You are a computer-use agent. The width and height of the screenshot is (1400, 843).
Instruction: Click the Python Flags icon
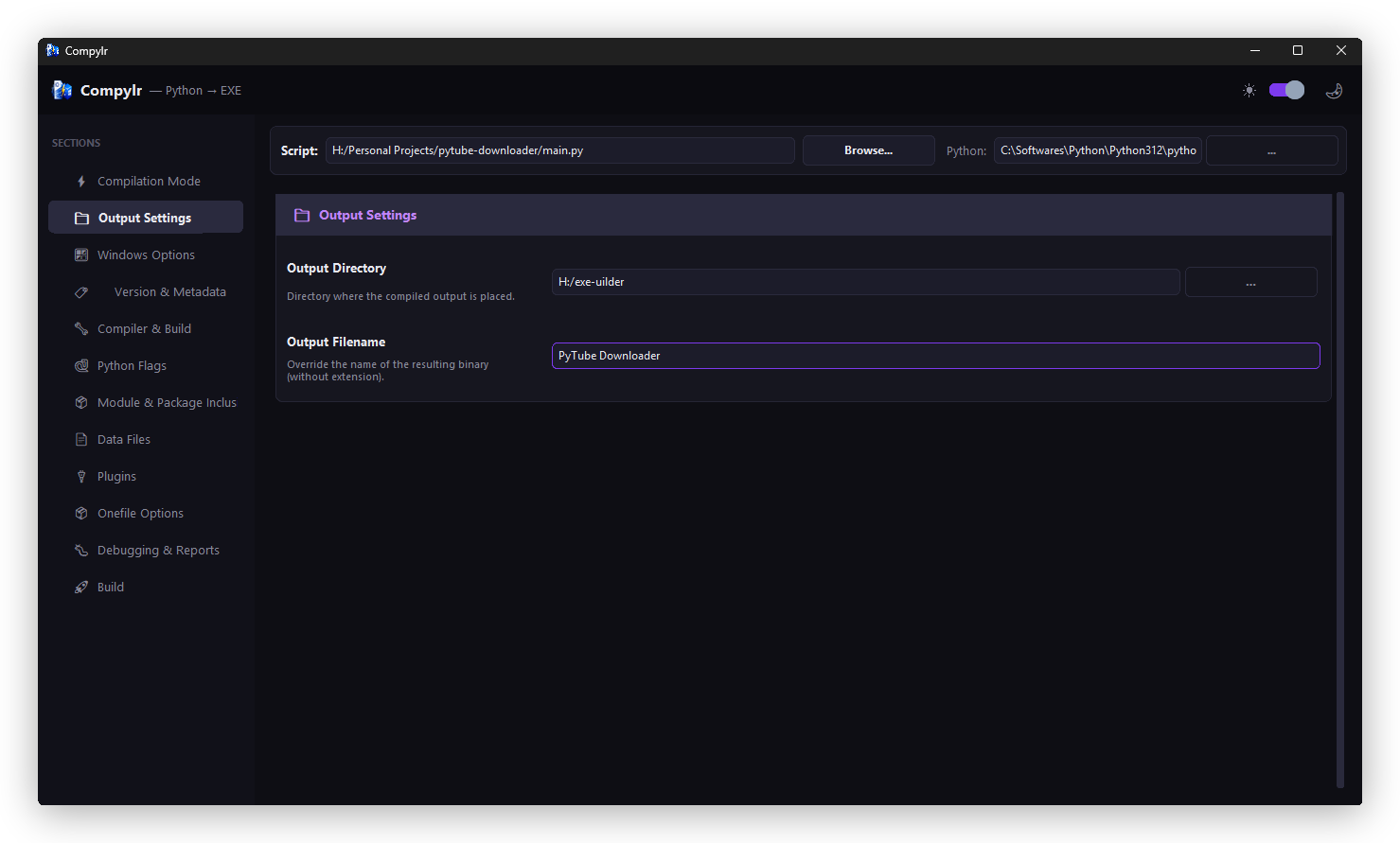tap(81, 366)
